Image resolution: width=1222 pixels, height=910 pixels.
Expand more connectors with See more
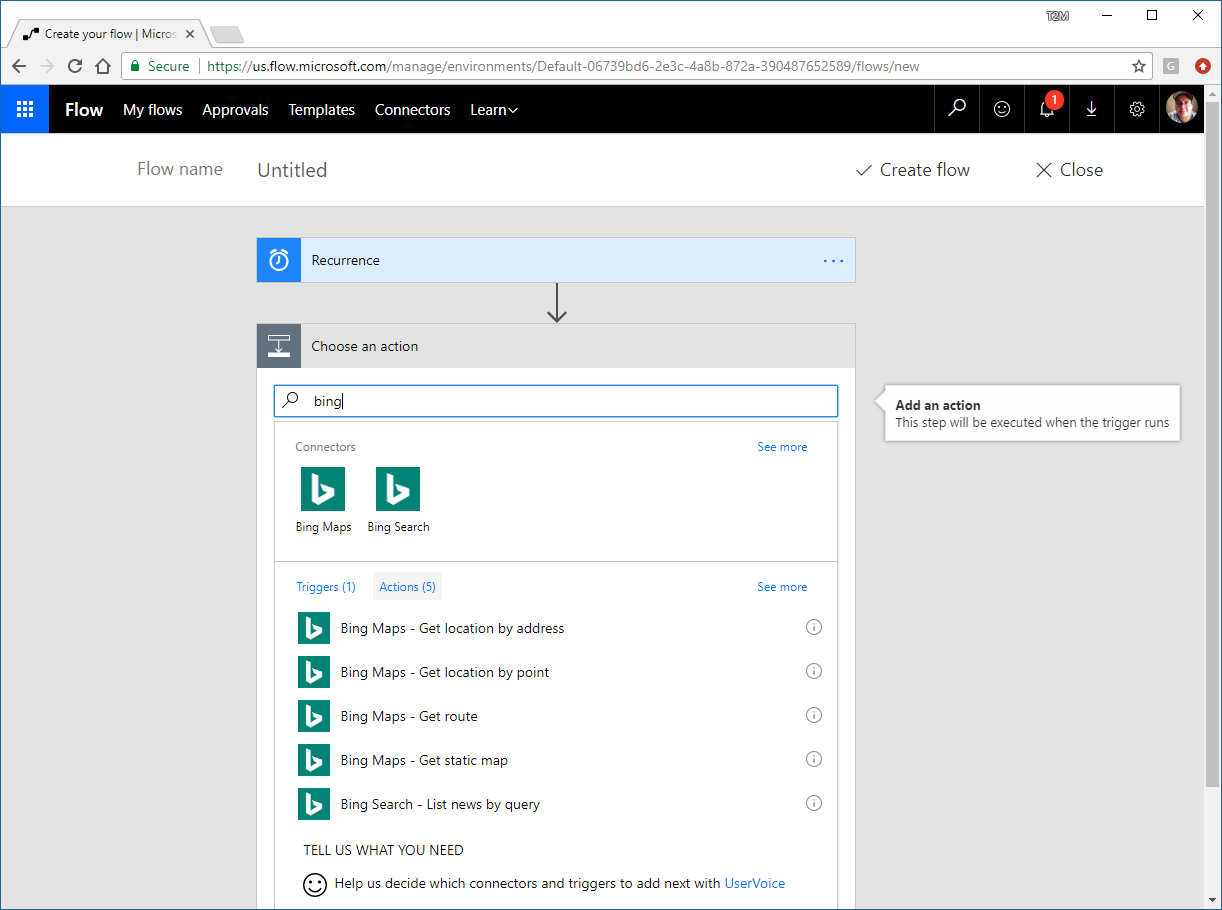pos(782,447)
